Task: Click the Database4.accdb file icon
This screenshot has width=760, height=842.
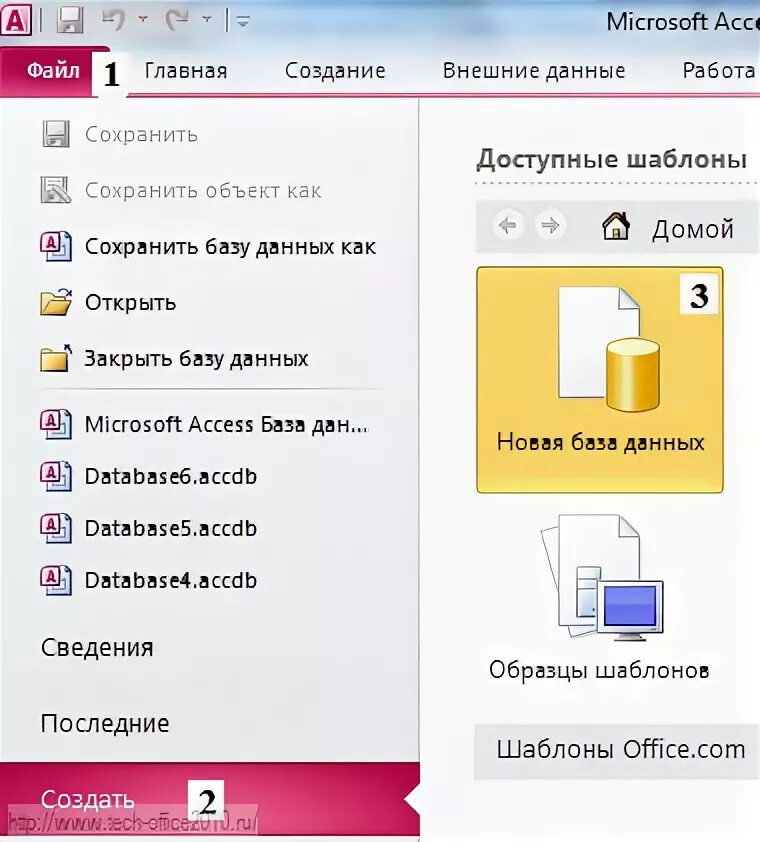Action: (x=56, y=580)
